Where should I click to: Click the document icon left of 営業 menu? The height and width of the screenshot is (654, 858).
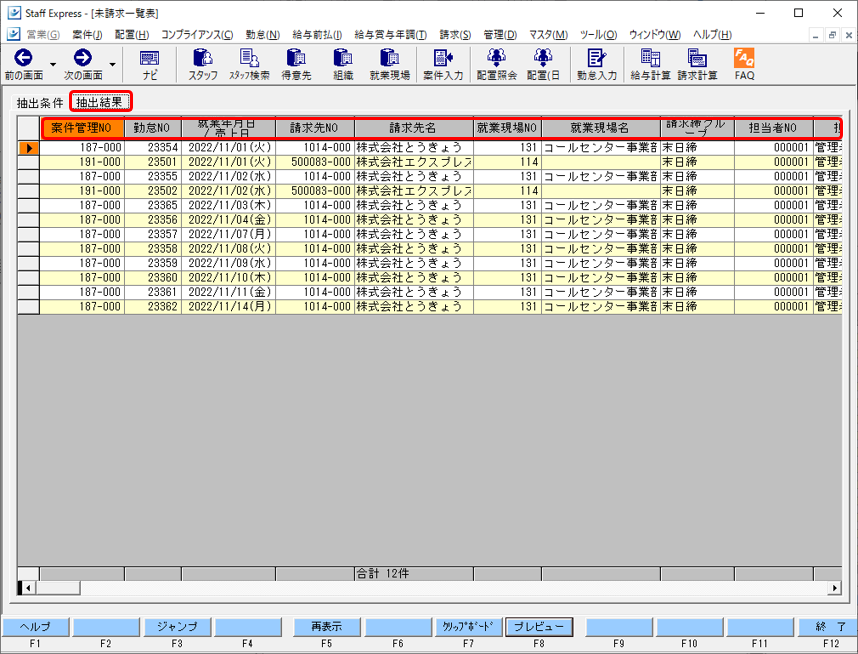click(14, 34)
